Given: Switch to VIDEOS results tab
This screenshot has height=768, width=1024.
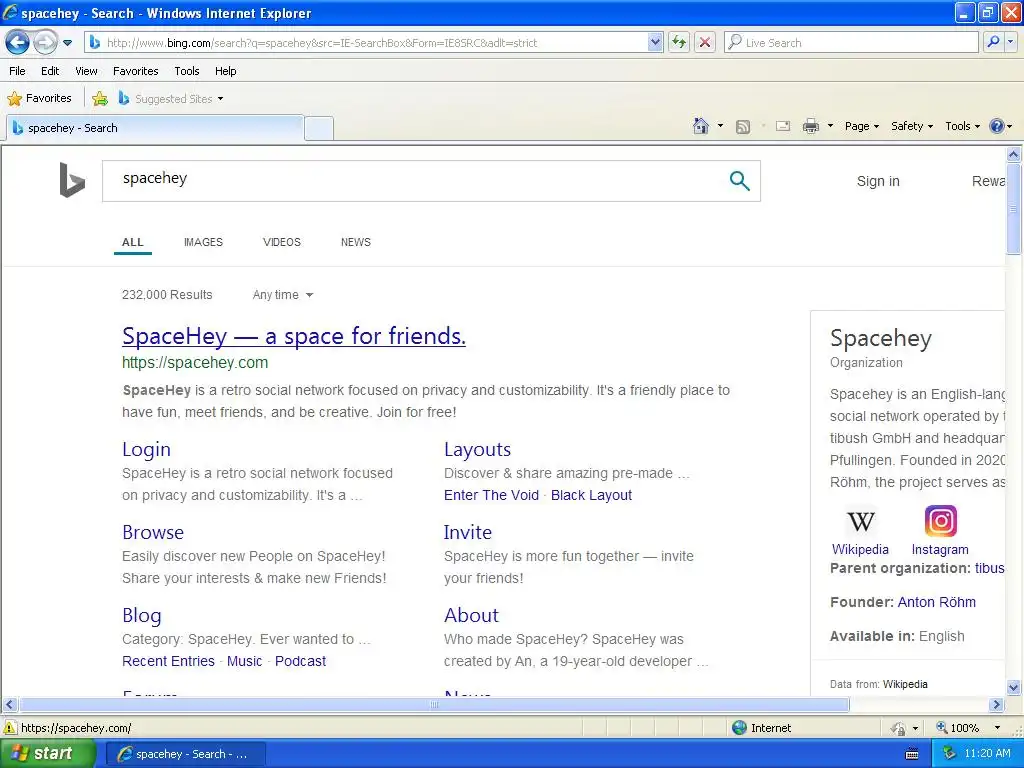Looking at the screenshot, I should point(281,242).
